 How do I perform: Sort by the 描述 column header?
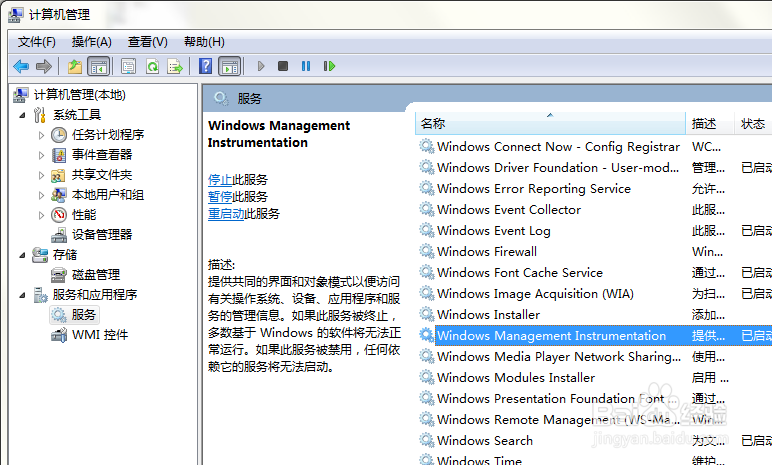tap(710, 124)
